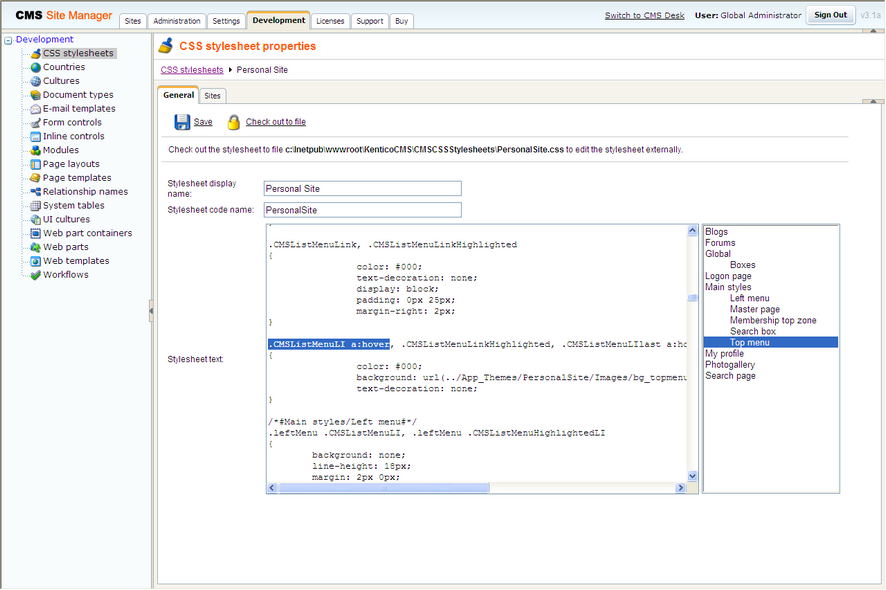Click the Check out to file link
This screenshot has height=590, width=886.
(x=276, y=122)
